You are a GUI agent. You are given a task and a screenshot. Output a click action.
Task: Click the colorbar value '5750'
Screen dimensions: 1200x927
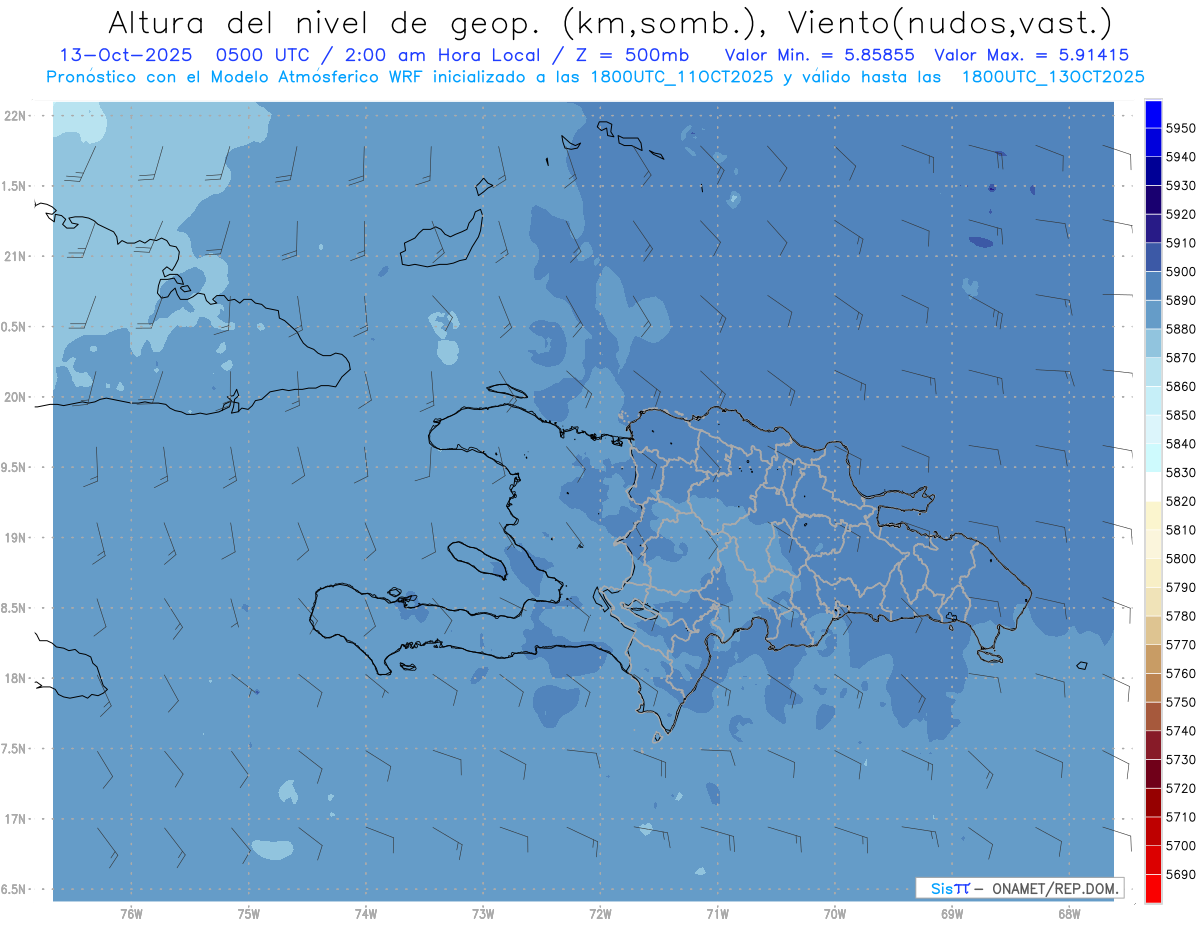pyautogui.click(x=1181, y=702)
